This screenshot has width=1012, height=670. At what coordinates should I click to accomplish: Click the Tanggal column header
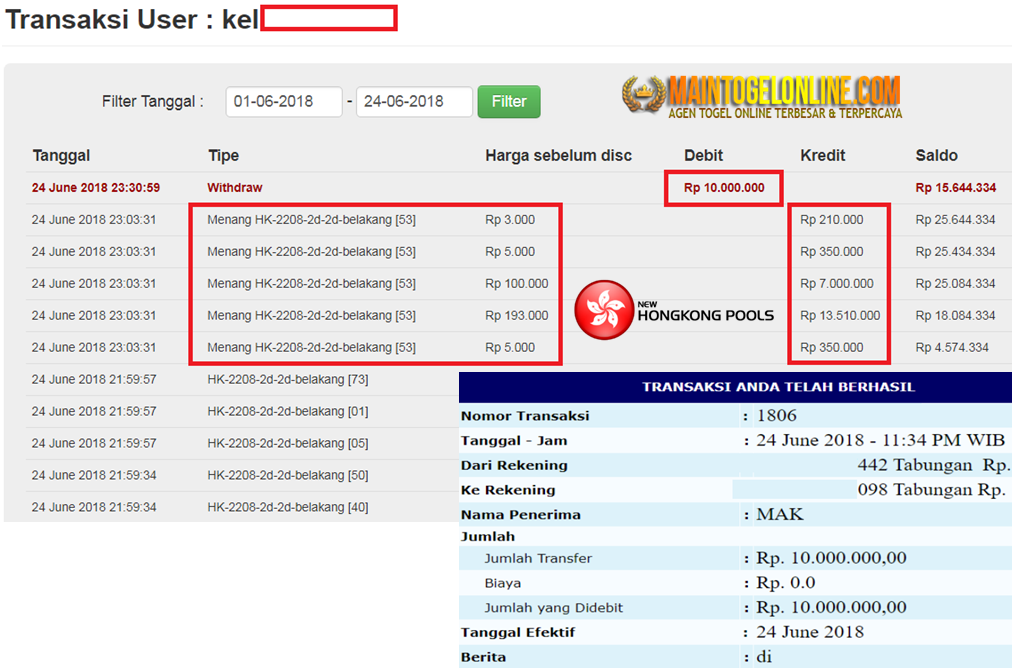click(61, 156)
